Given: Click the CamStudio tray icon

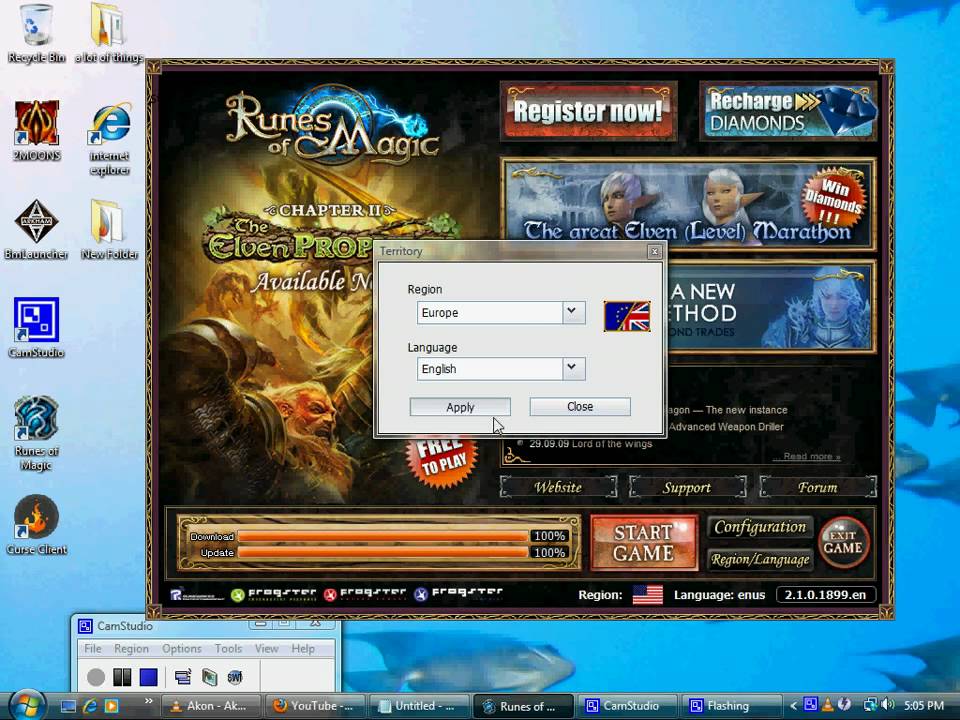Looking at the screenshot, I should (x=811, y=705).
